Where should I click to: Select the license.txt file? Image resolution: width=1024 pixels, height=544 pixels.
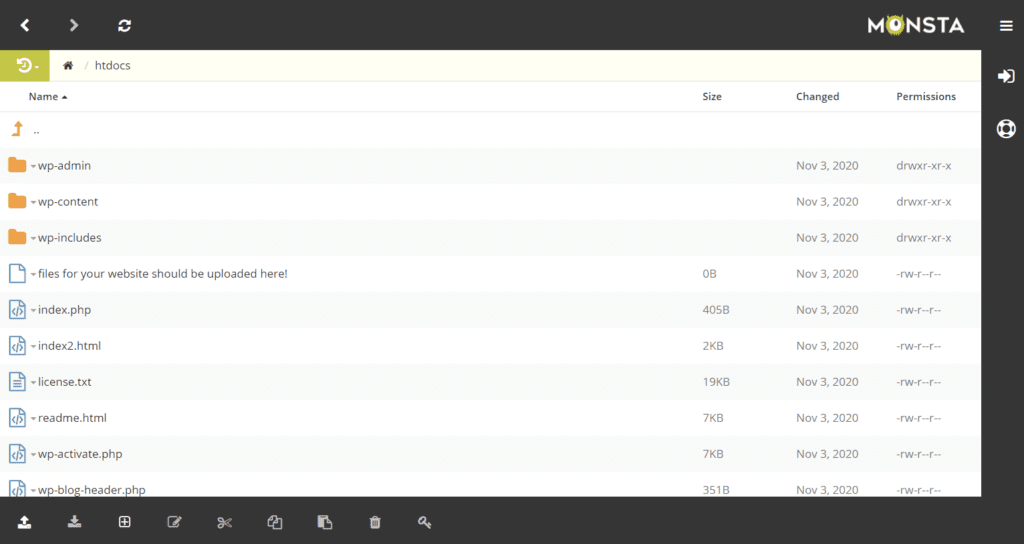point(65,382)
